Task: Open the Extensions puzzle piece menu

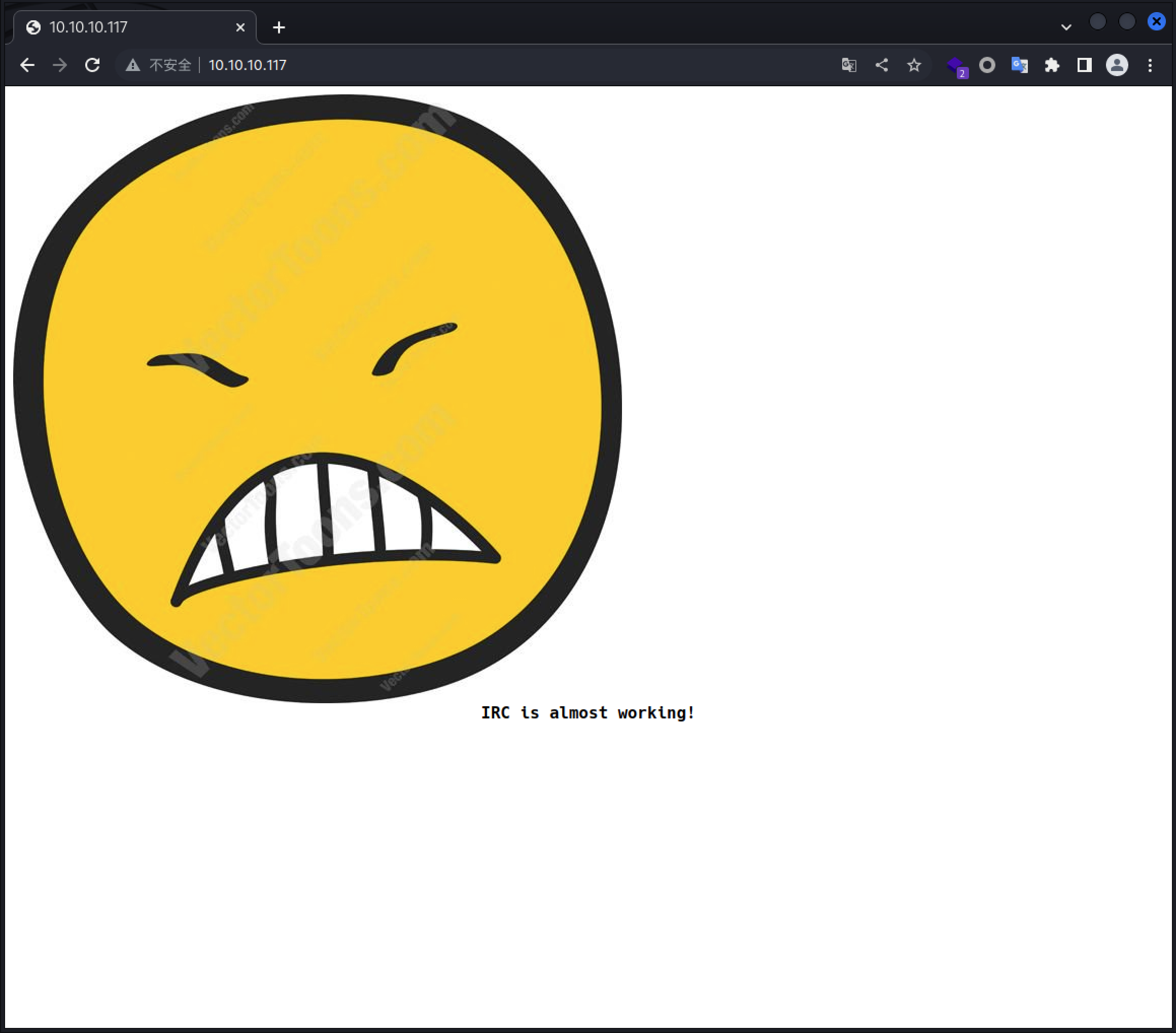Action: pyautogui.click(x=1052, y=65)
